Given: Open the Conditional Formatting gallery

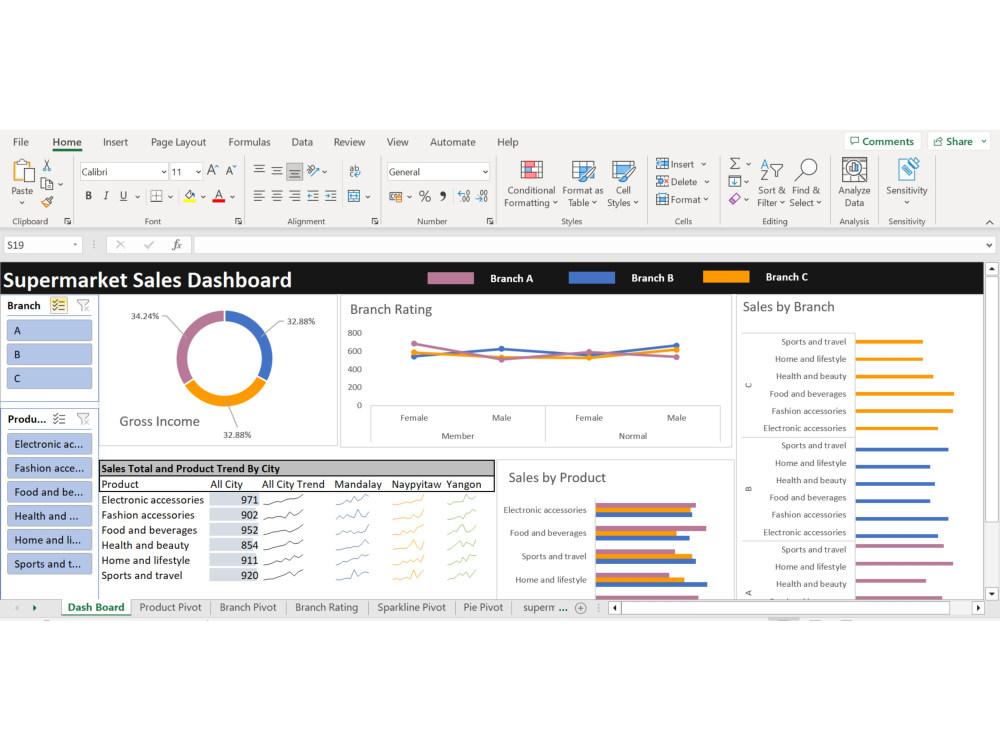Looking at the screenshot, I should coord(530,182).
